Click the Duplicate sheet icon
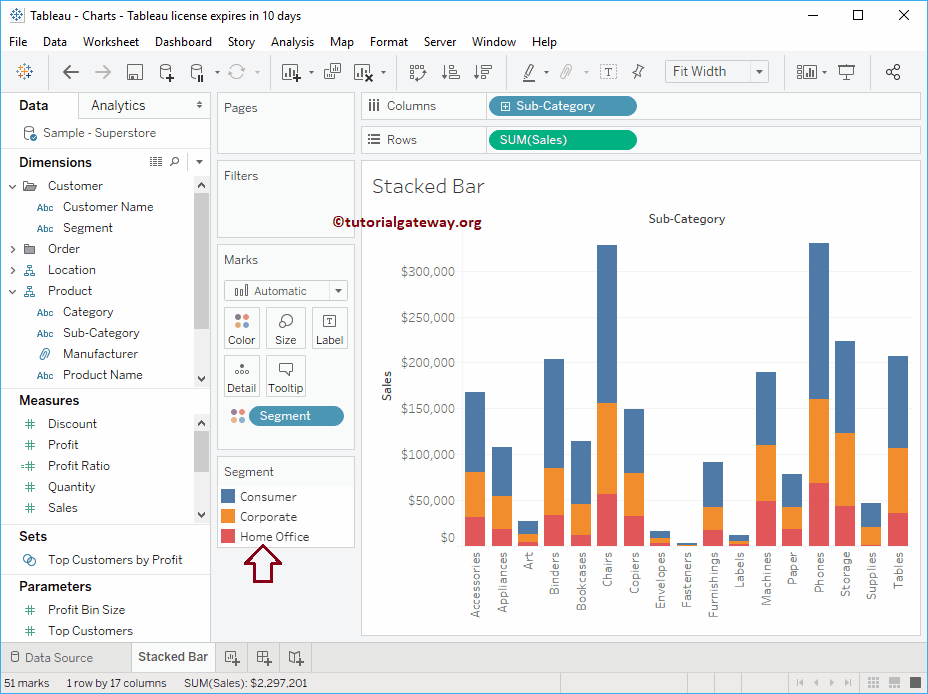 point(333,72)
